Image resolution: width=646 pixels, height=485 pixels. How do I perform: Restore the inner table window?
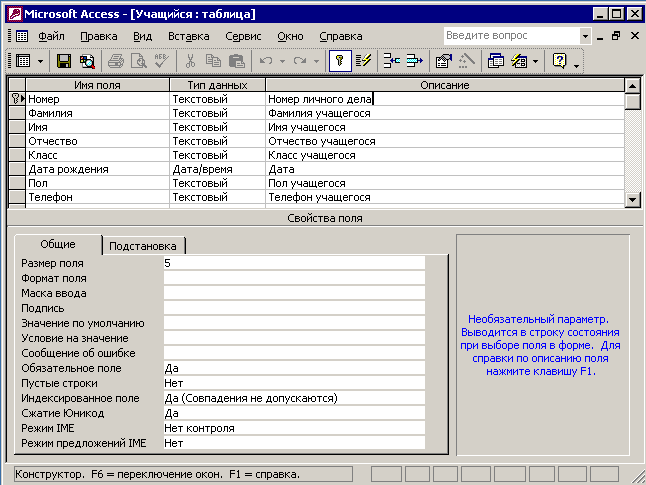(616, 36)
